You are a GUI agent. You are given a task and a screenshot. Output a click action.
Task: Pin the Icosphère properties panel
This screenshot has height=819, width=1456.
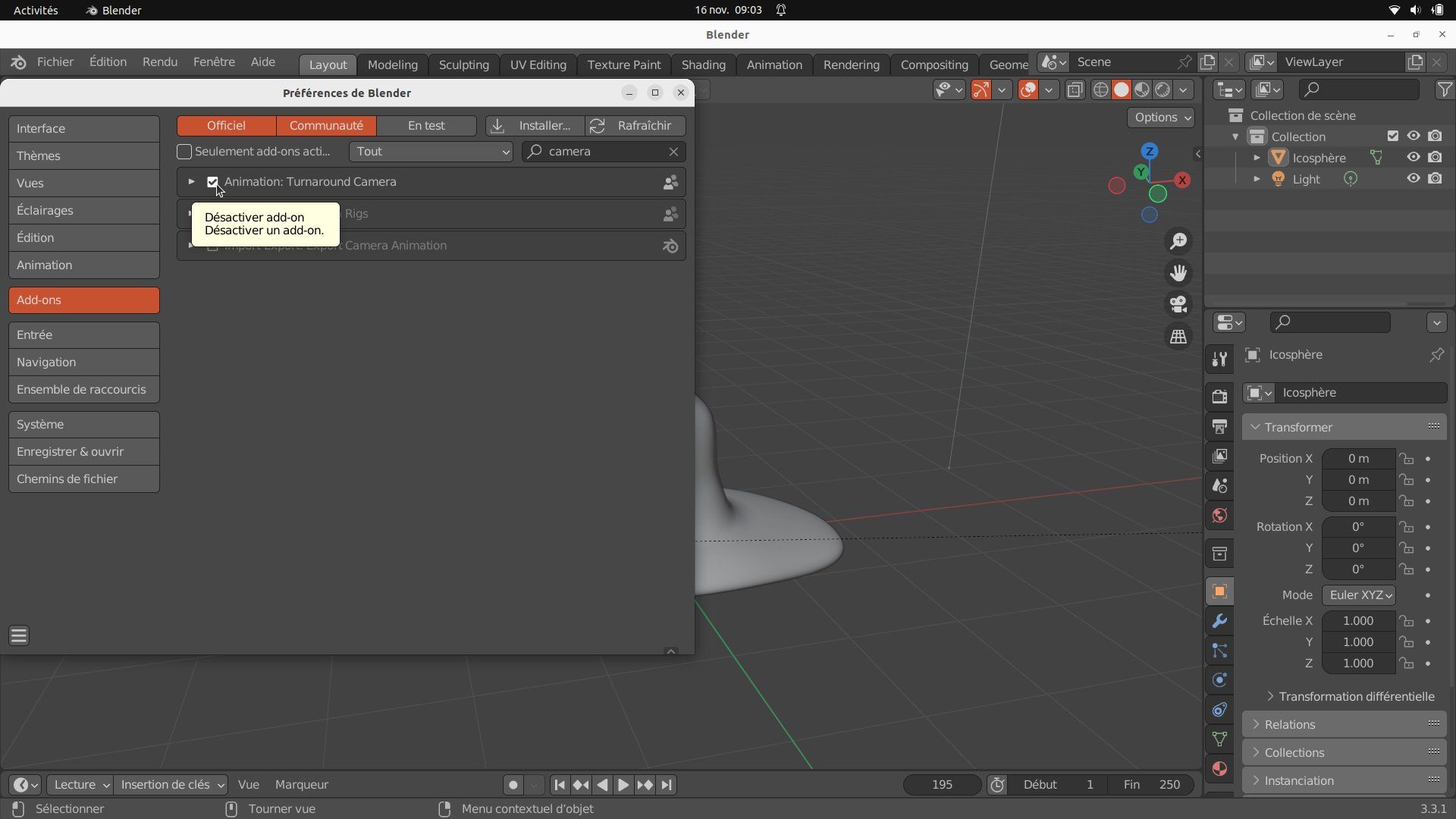pos(1436,355)
